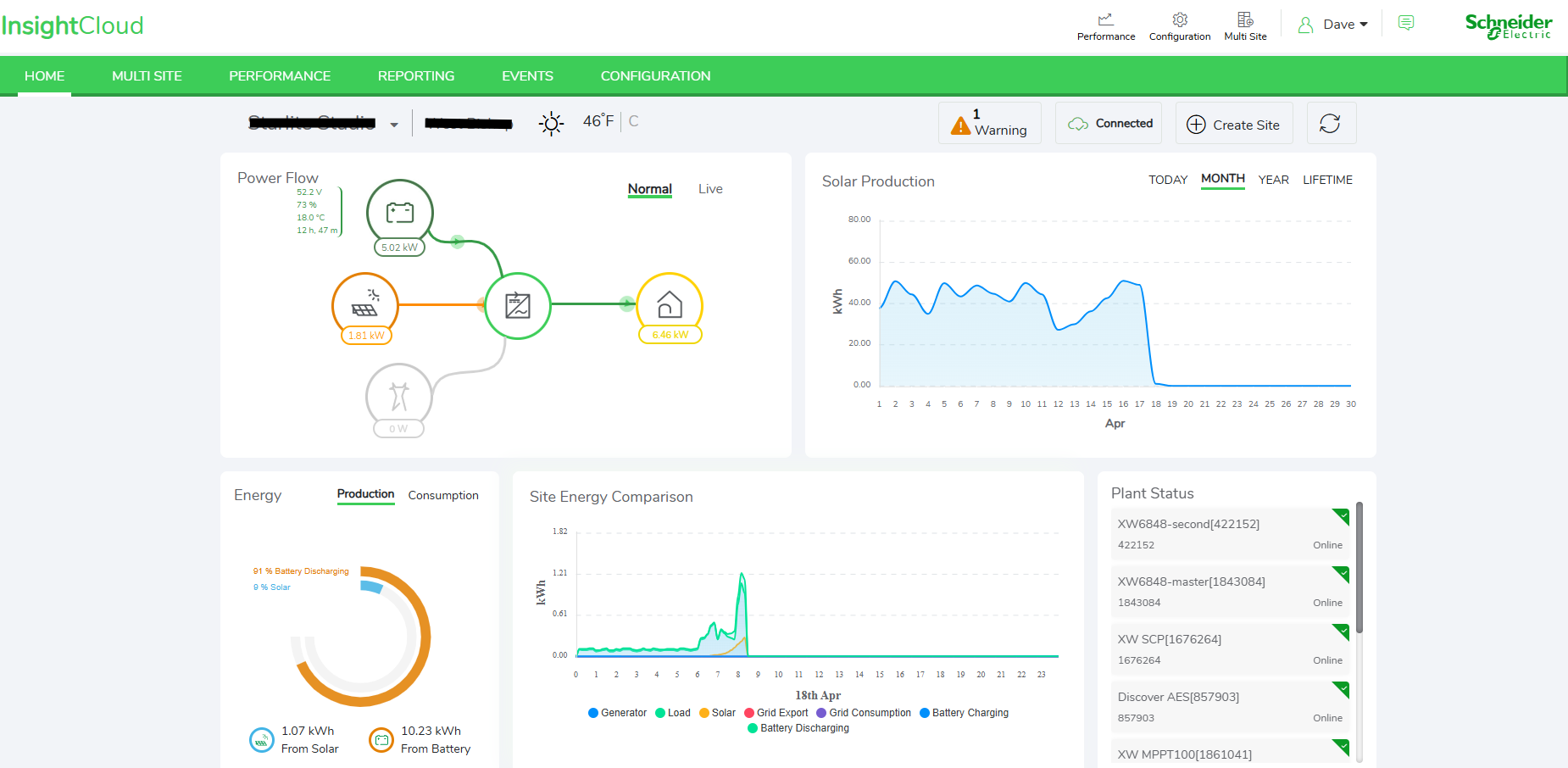Screen dimensions: 1568x768
Task: Go to the REPORTING menu tab
Action: point(416,75)
